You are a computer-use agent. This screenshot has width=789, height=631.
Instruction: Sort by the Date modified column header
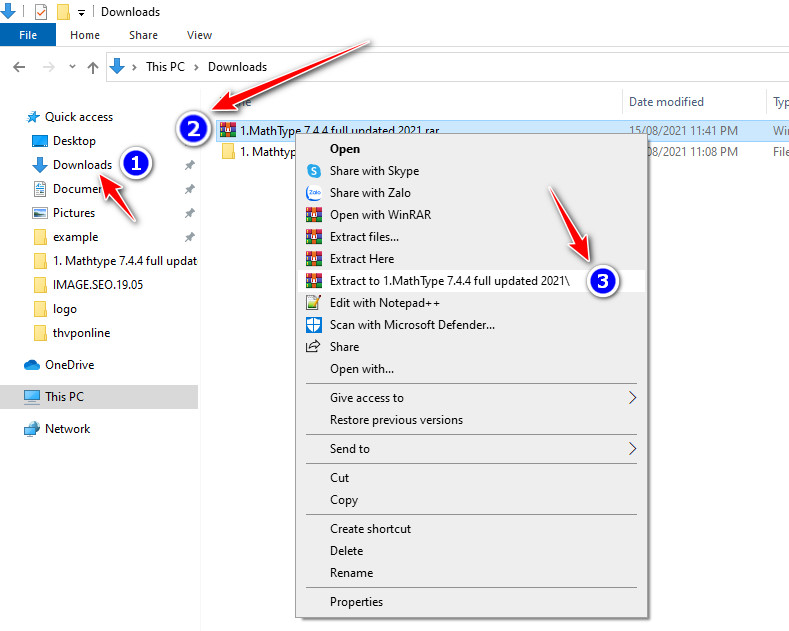(666, 102)
